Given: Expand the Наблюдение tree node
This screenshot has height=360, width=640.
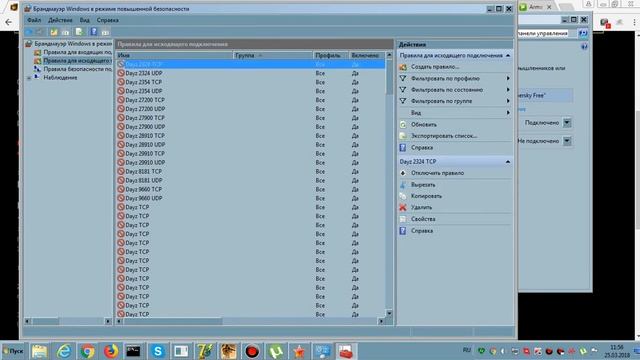Looking at the screenshot, I should 29,78.
